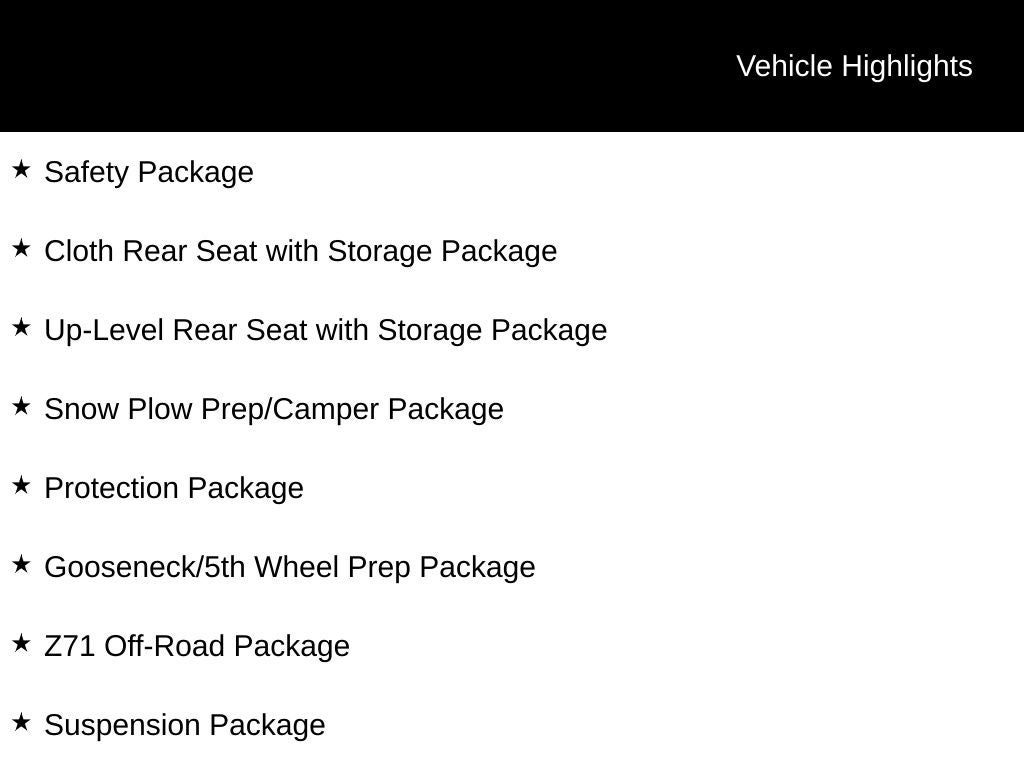Click the star beside Safety Package

point(22,169)
